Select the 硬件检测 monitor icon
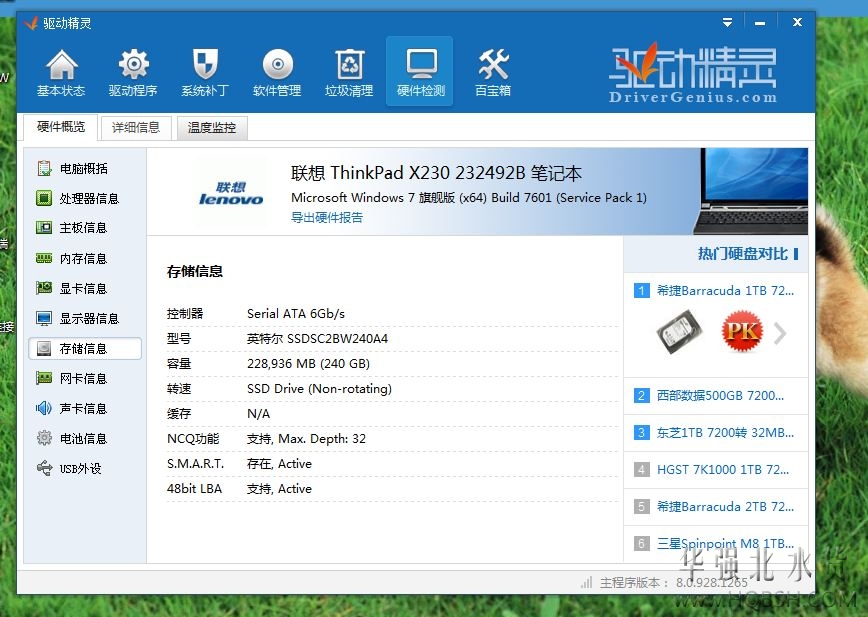This screenshot has width=868, height=617. point(421,64)
